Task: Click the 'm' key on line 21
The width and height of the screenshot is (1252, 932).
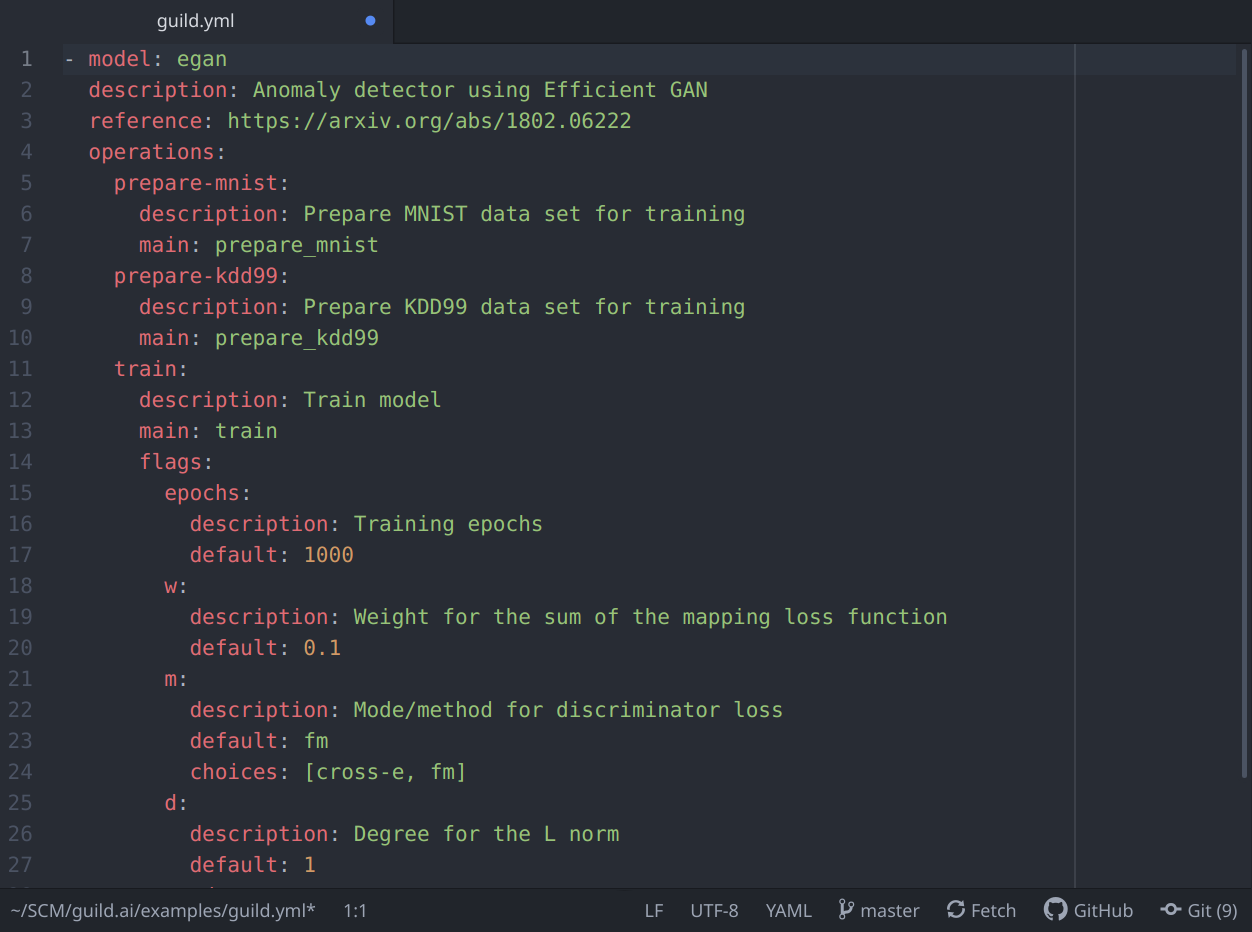Action: click(170, 679)
